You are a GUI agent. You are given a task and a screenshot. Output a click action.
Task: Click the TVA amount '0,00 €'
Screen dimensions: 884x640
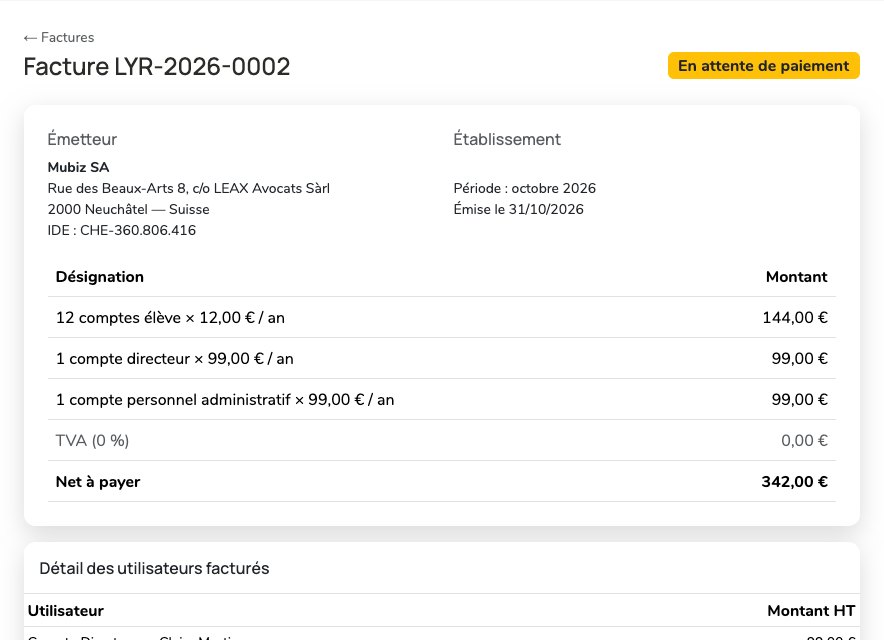tap(804, 440)
